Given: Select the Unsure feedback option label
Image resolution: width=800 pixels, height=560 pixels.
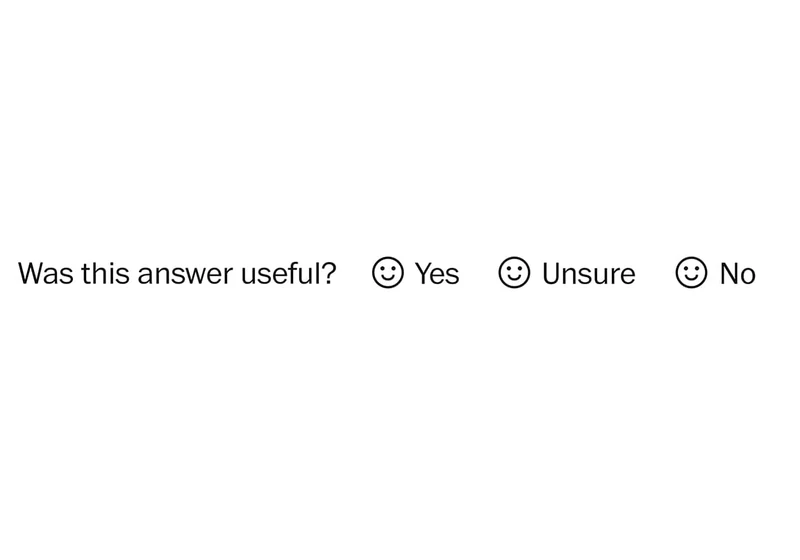Looking at the screenshot, I should click(589, 274).
